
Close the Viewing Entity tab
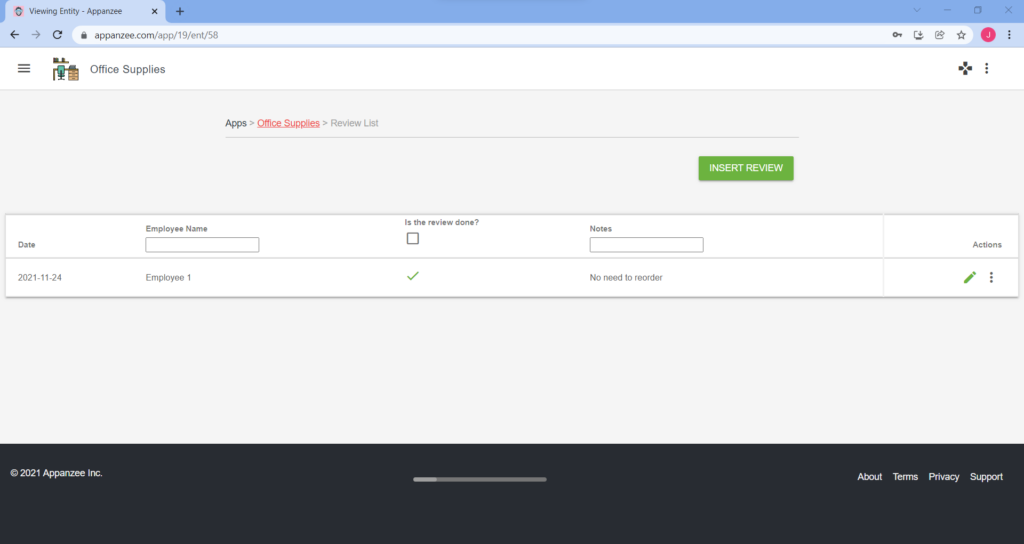click(155, 11)
